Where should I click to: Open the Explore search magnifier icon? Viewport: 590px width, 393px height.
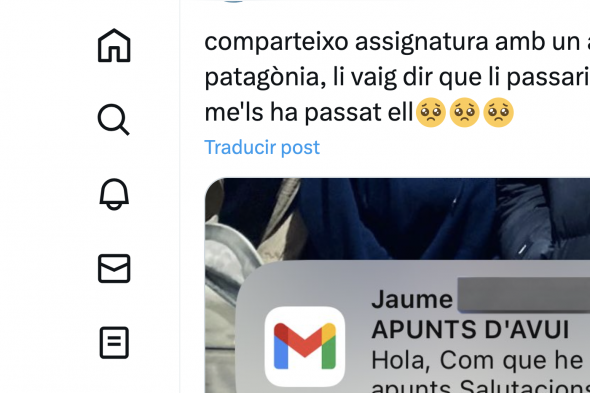(x=114, y=119)
